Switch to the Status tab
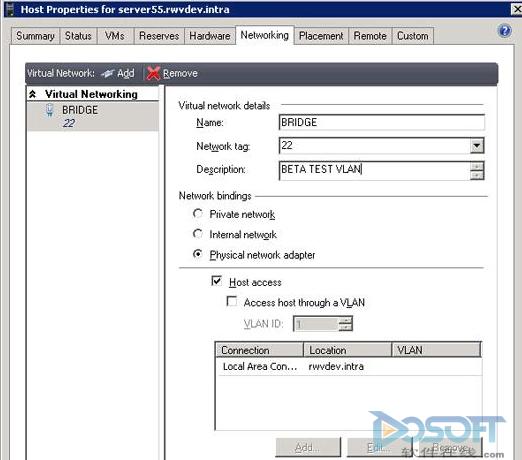Image resolution: width=522 pixels, height=460 pixels. [x=78, y=36]
